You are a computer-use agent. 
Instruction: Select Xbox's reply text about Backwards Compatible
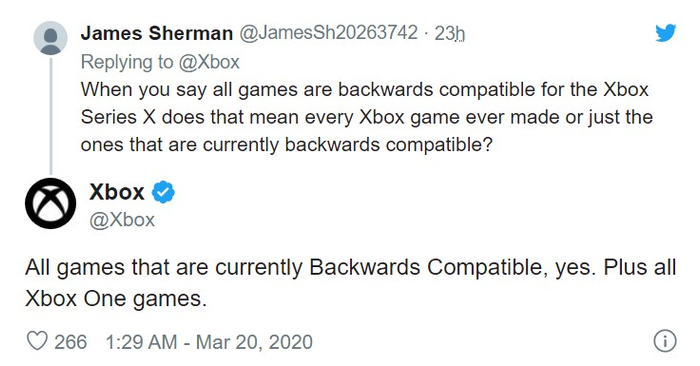(x=350, y=283)
